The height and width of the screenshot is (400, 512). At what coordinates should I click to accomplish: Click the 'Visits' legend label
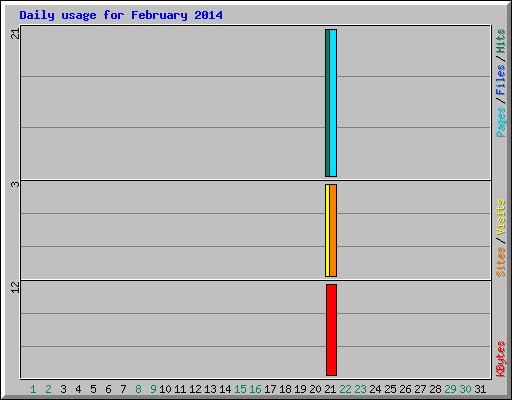501,217
